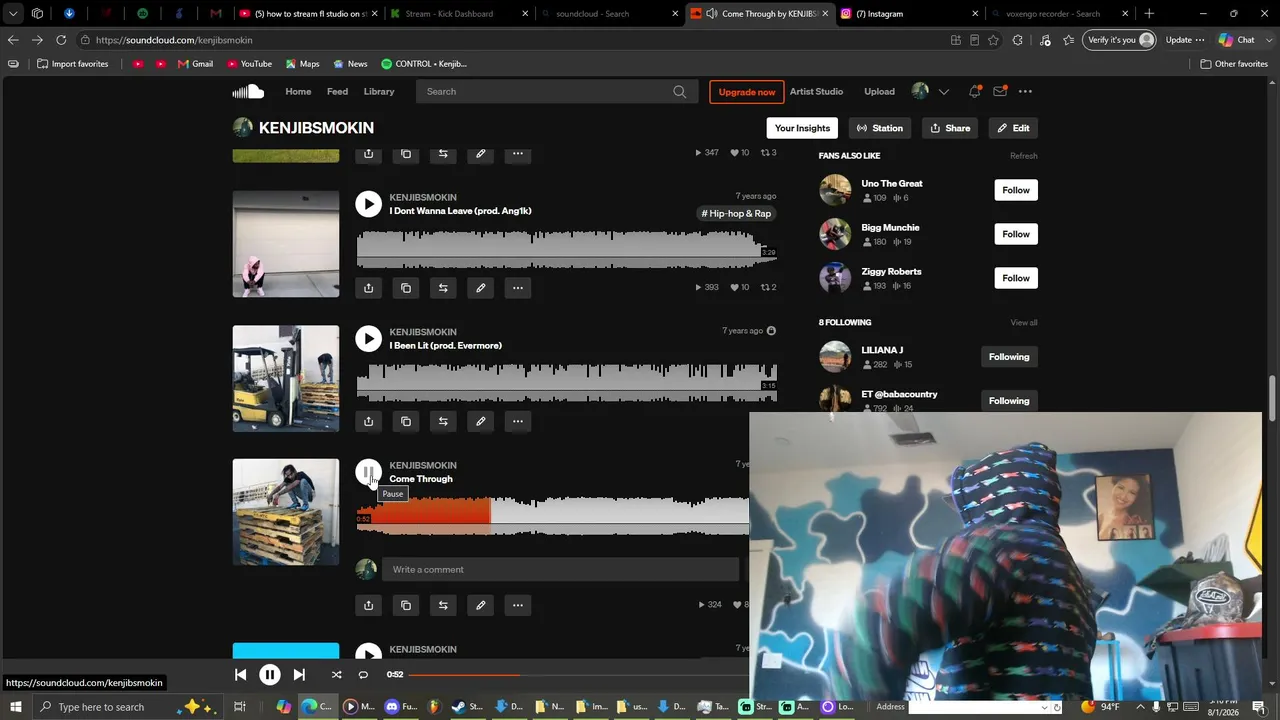
Task: Click the Write a comment field
Action: 560,570
